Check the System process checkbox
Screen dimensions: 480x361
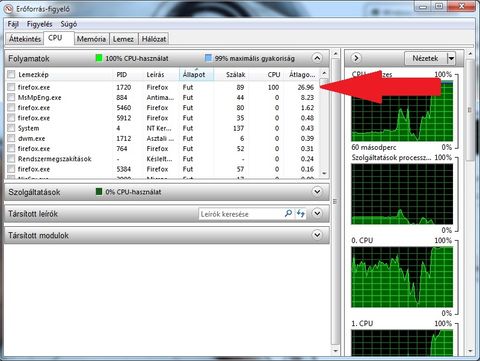(11, 128)
